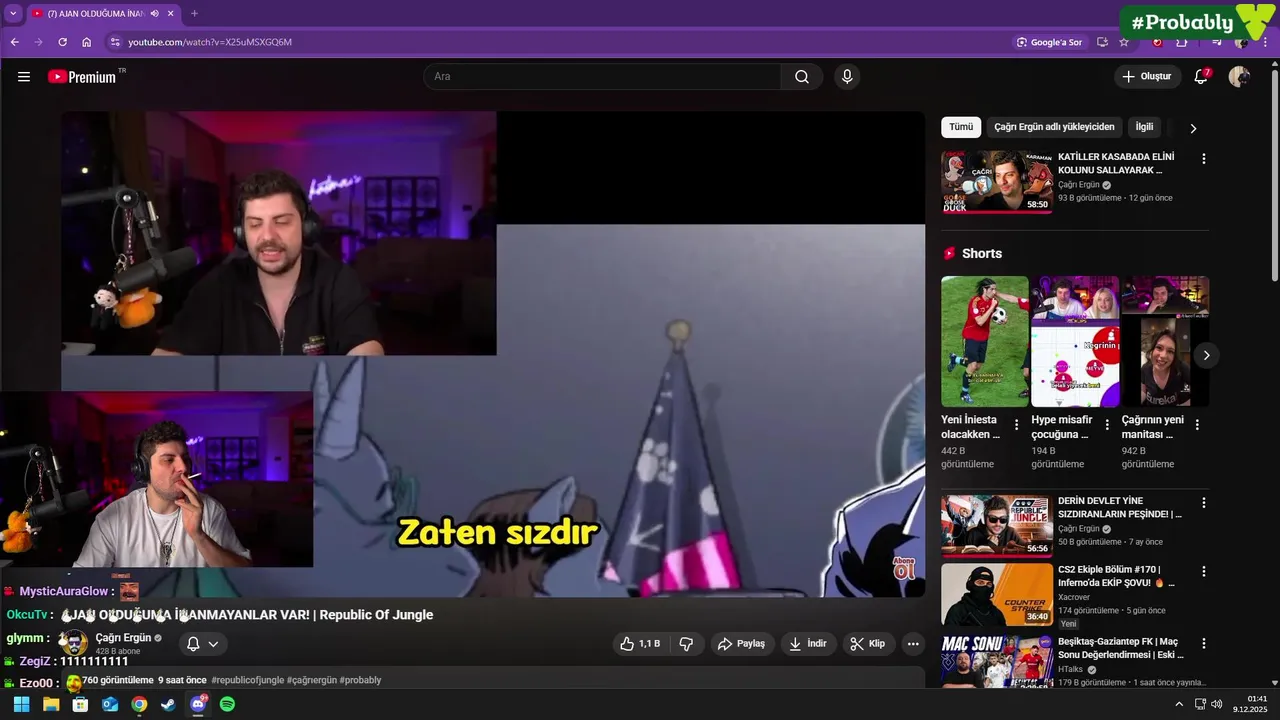The image size is (1280, 720).
Task: Click the Oluştur create button
Action: (1147, 77)
